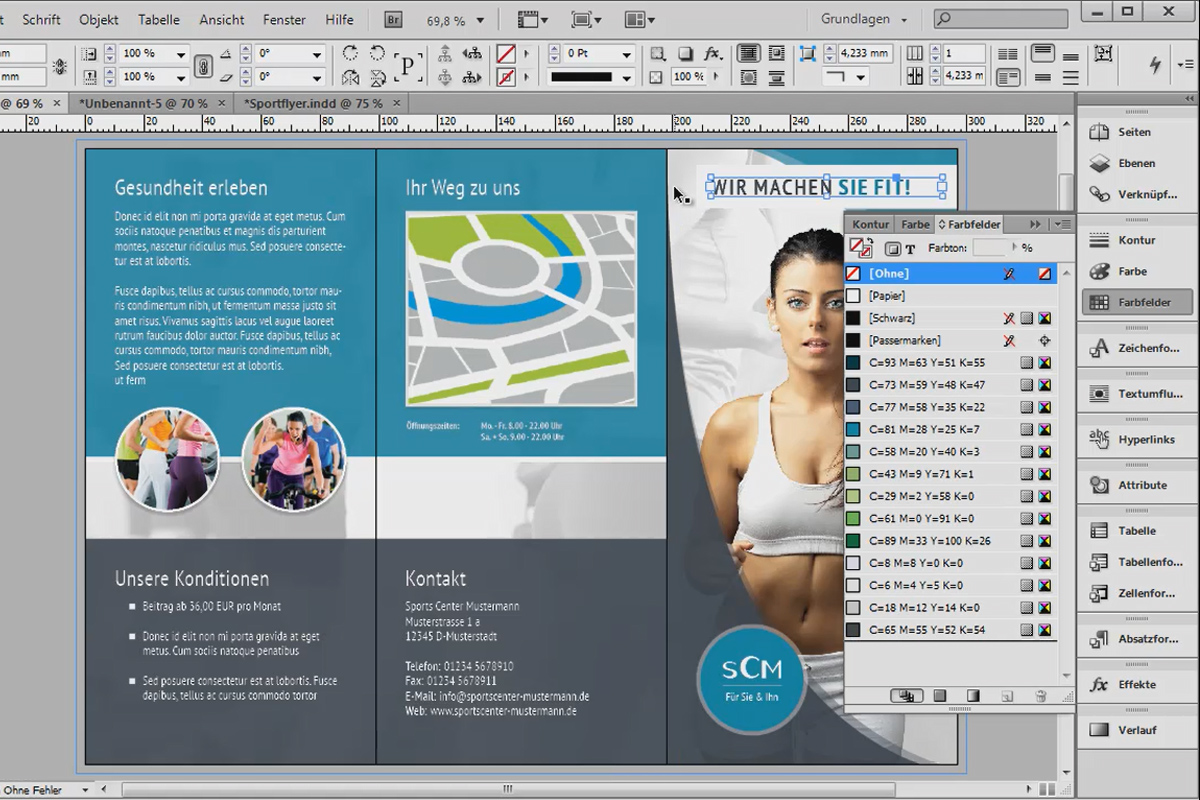This screenshot has width=1200, height=800.
Task: Open the Farbfelder panel flyout menu
Action: (x=1064, y=225)
